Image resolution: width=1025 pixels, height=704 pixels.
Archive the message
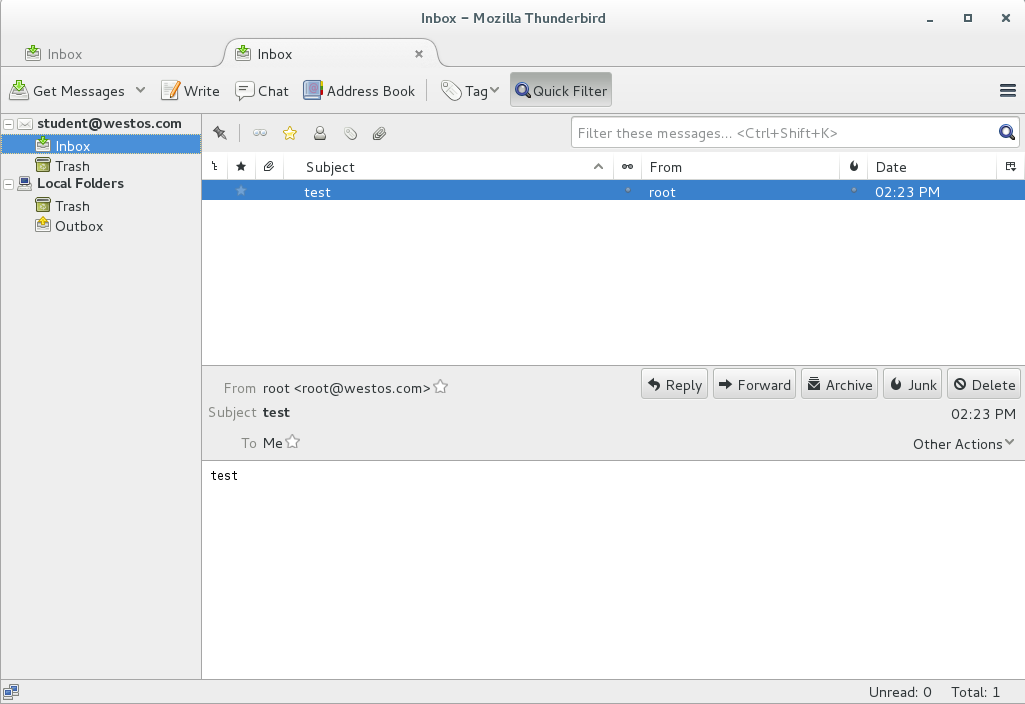coord(839,384)
